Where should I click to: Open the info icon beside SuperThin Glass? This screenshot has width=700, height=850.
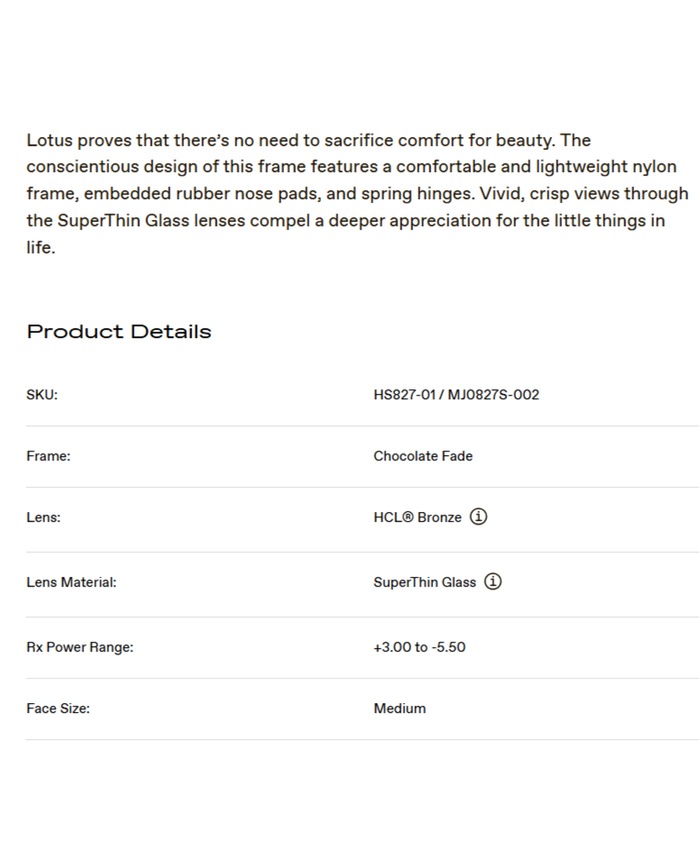coord(493,581)
